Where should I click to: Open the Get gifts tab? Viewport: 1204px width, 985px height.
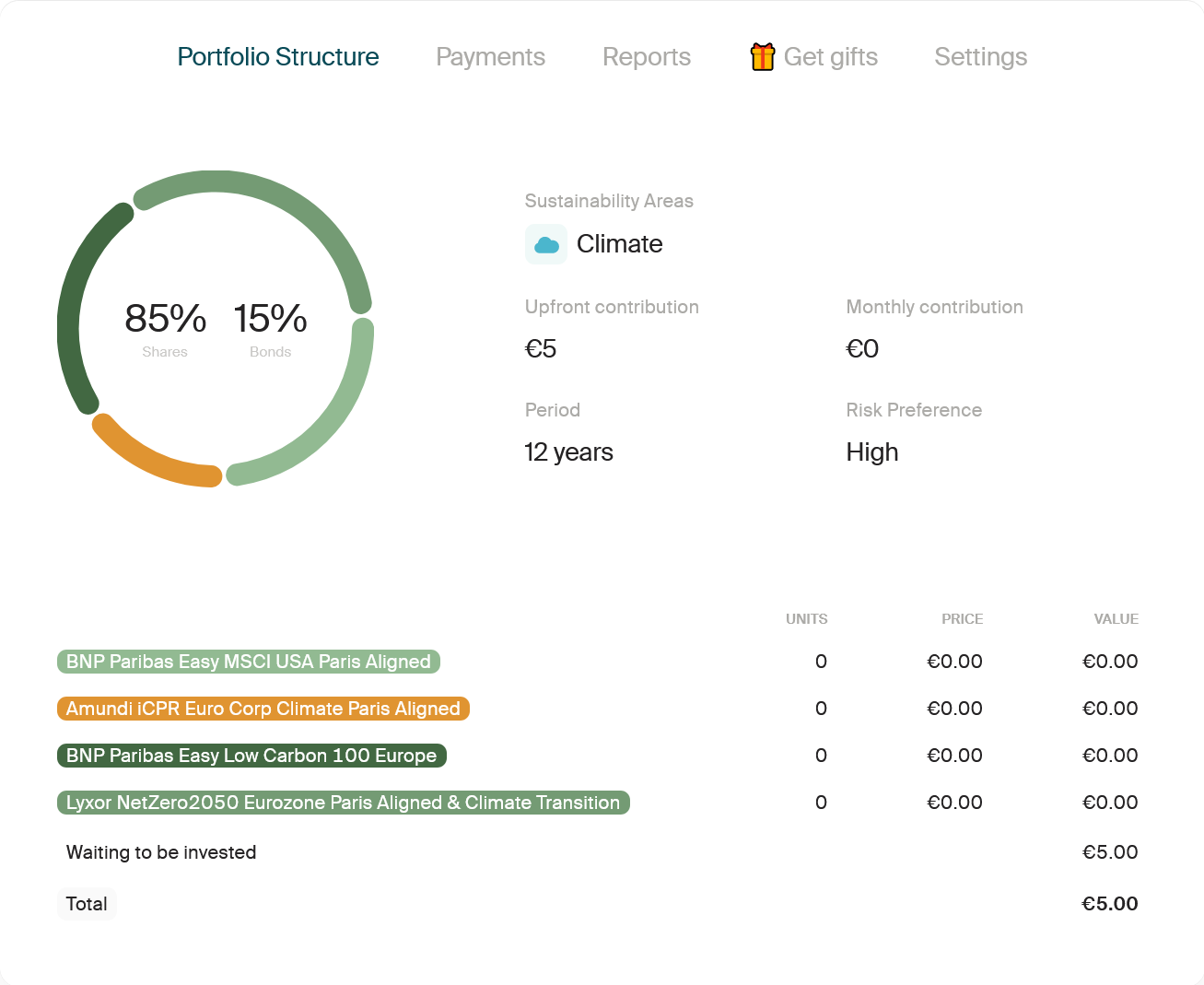813,57
